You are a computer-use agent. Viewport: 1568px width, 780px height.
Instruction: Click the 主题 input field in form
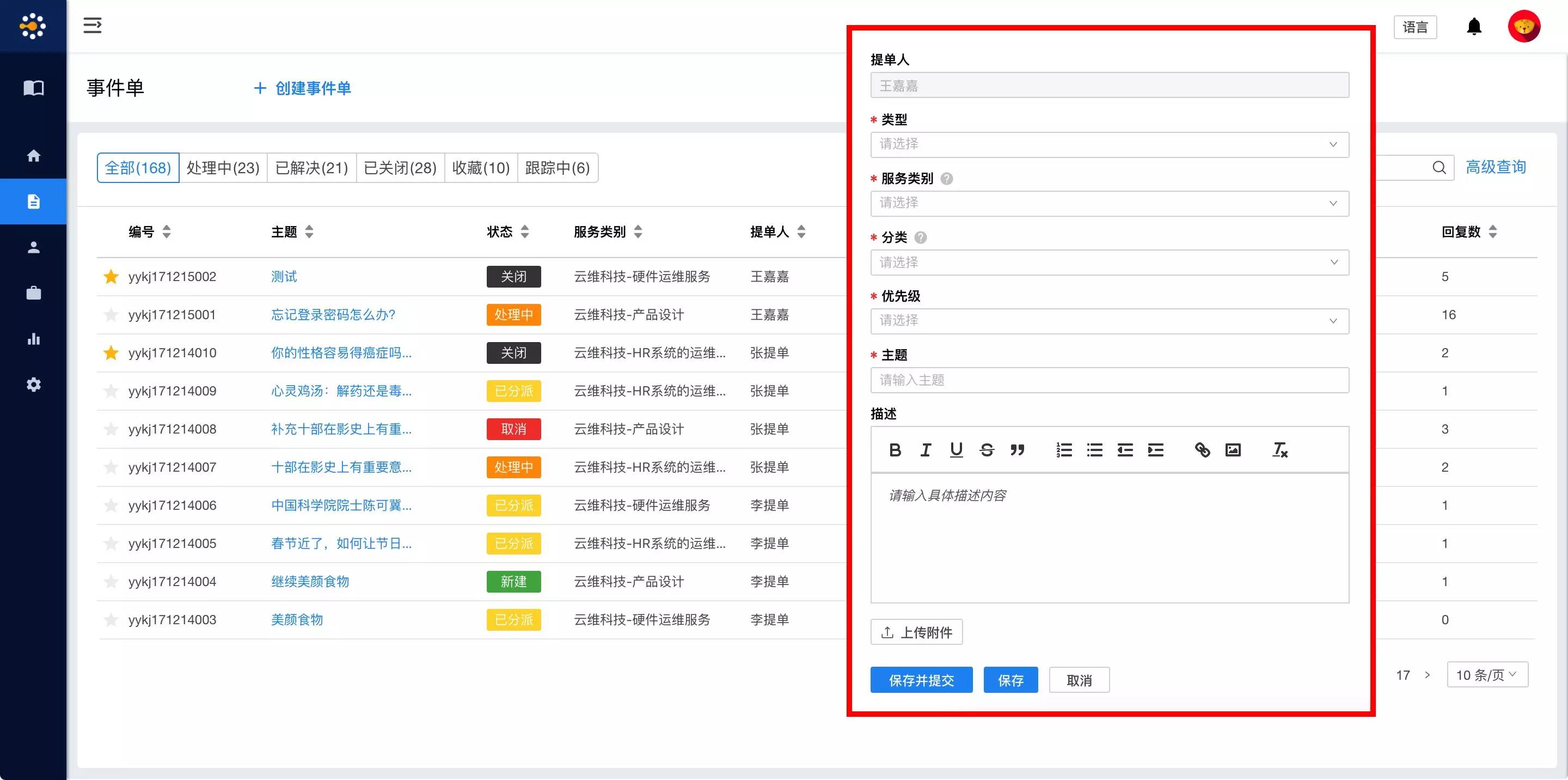click(x=1109, y=381)
